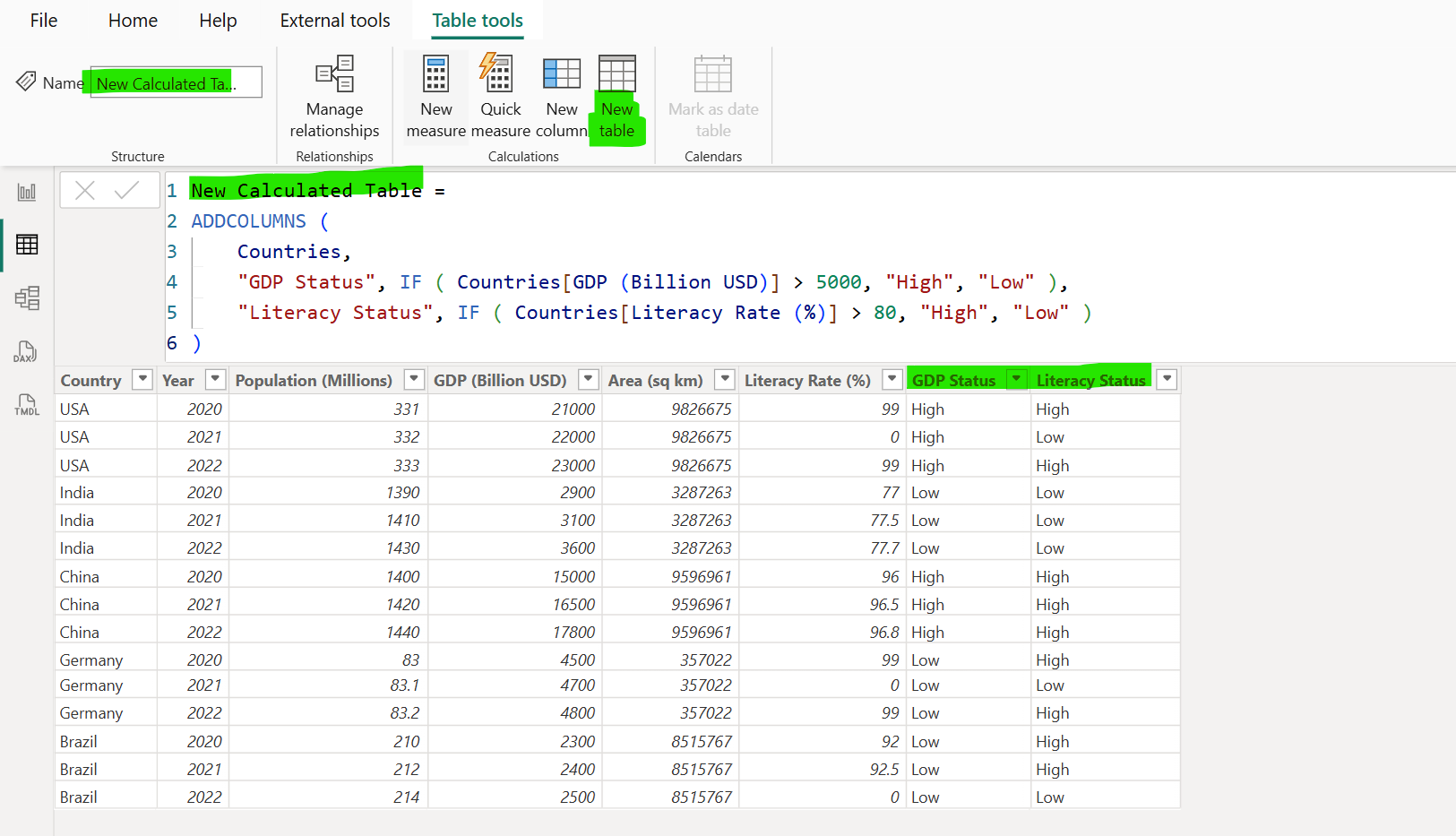
Task: Open the Country column filter dropdown
Action: point(142,379)
